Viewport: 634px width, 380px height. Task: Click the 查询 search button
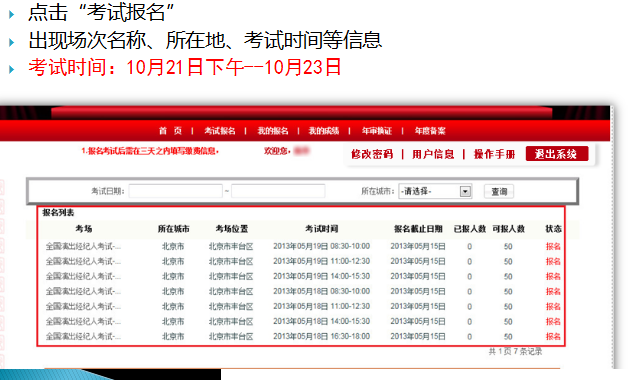point(499,191)
